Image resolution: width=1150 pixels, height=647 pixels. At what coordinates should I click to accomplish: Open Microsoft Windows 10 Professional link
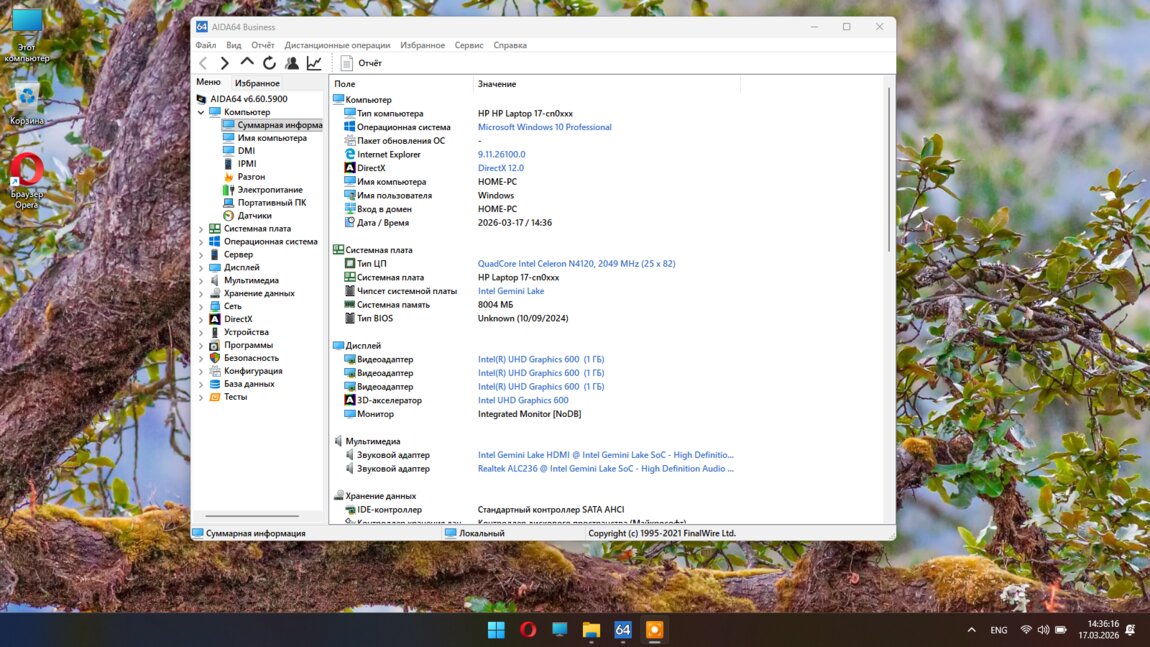(x=544, y=127)
